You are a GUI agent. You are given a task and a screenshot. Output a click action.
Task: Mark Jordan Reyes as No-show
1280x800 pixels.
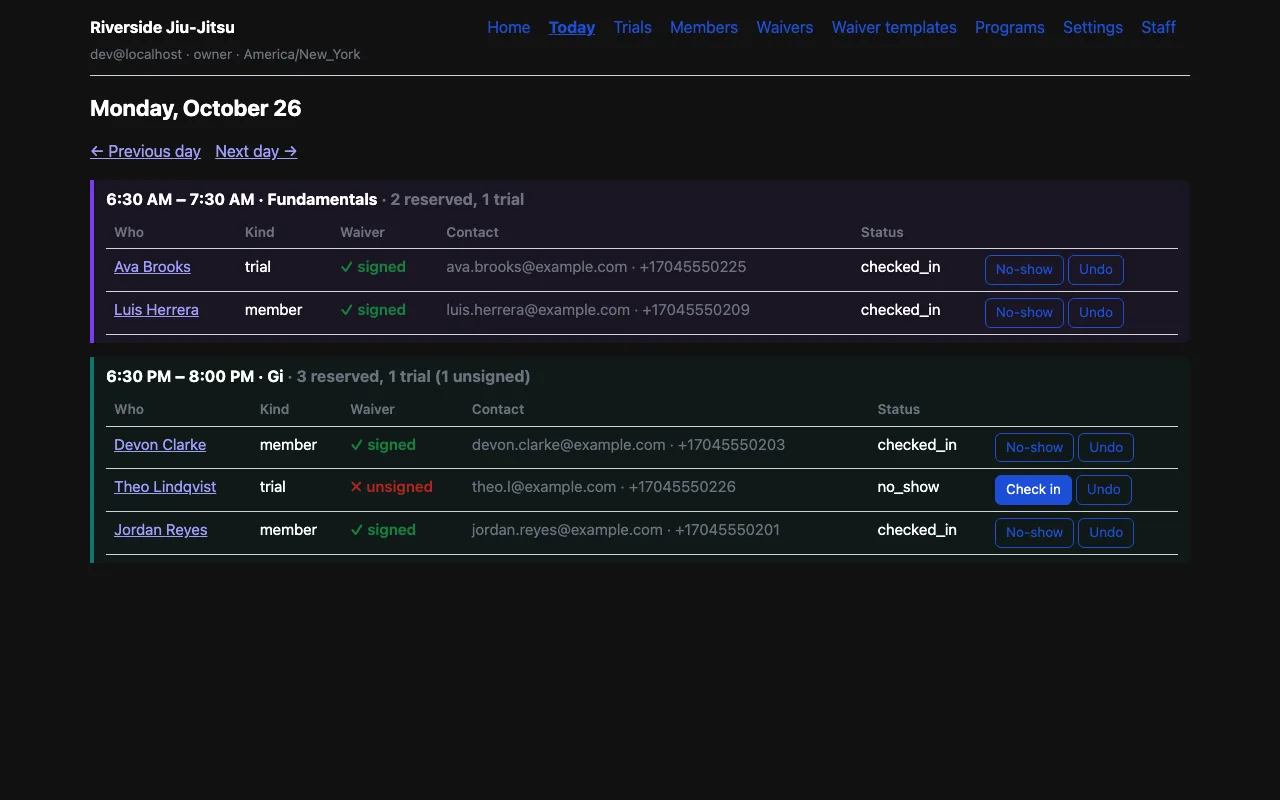(1034, 532)
